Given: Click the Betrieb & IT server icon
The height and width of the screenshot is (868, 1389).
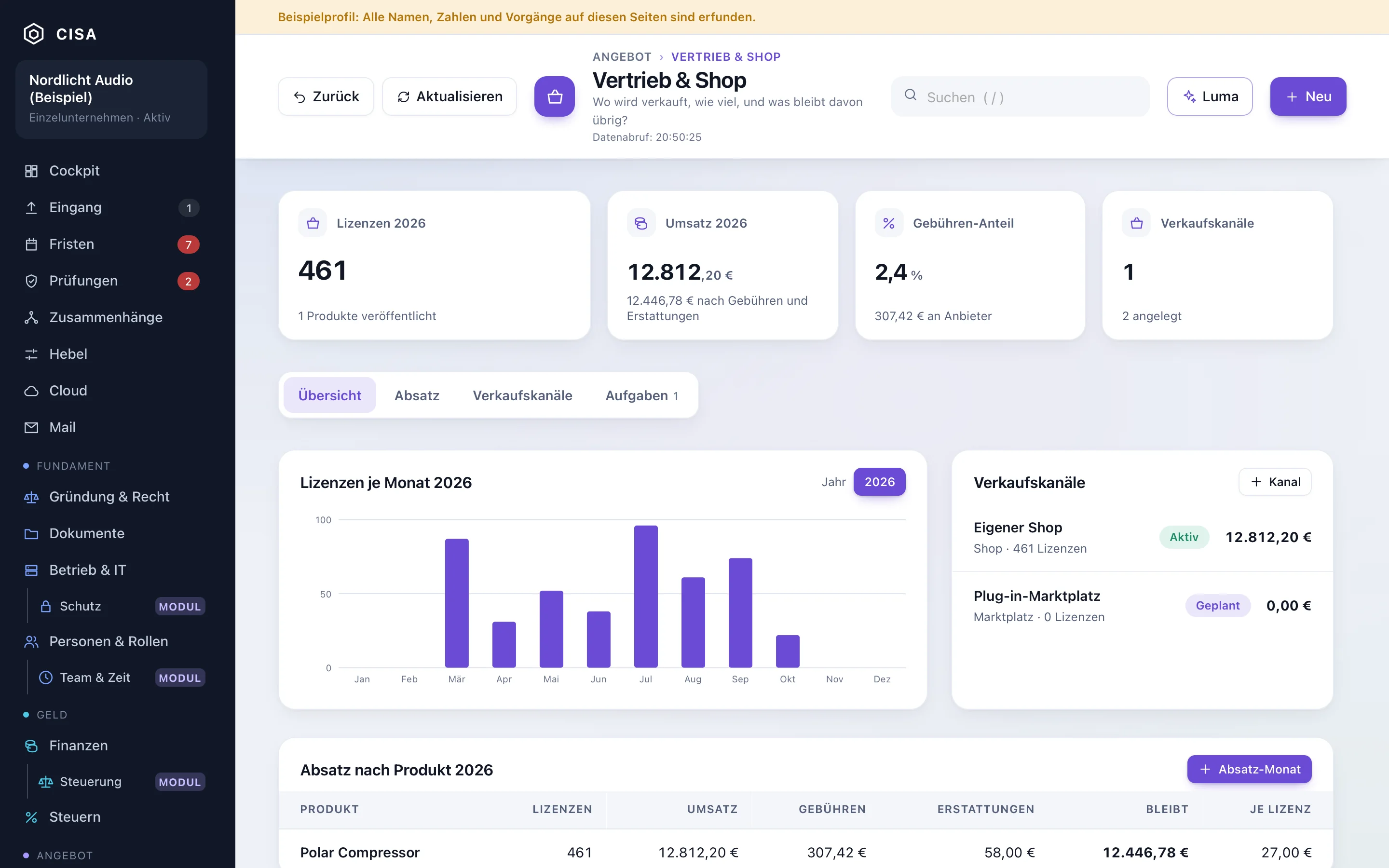Looking at the screenshot, I should [x=31, y=570].
